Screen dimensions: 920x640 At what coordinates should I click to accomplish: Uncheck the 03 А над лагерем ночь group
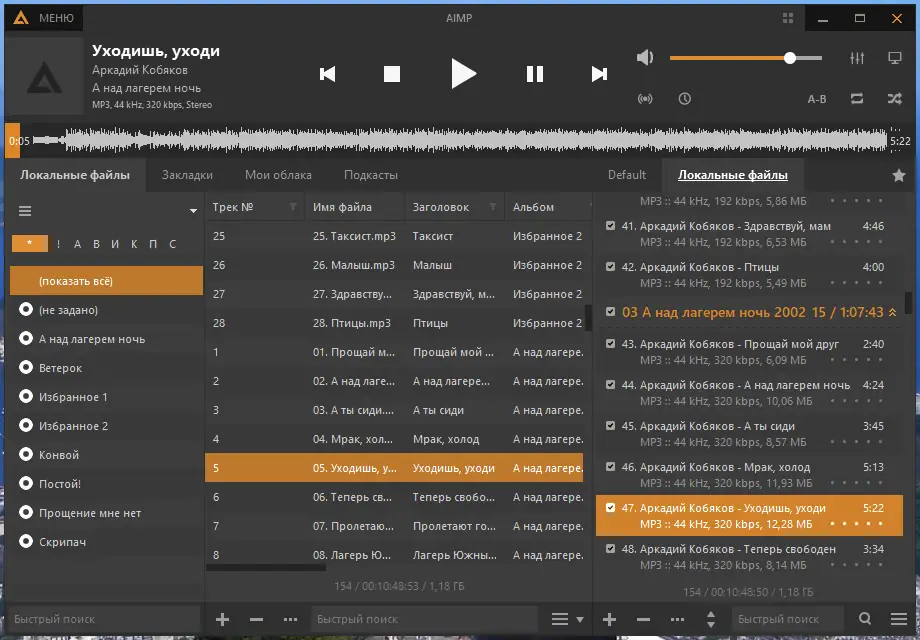point(610,312)
